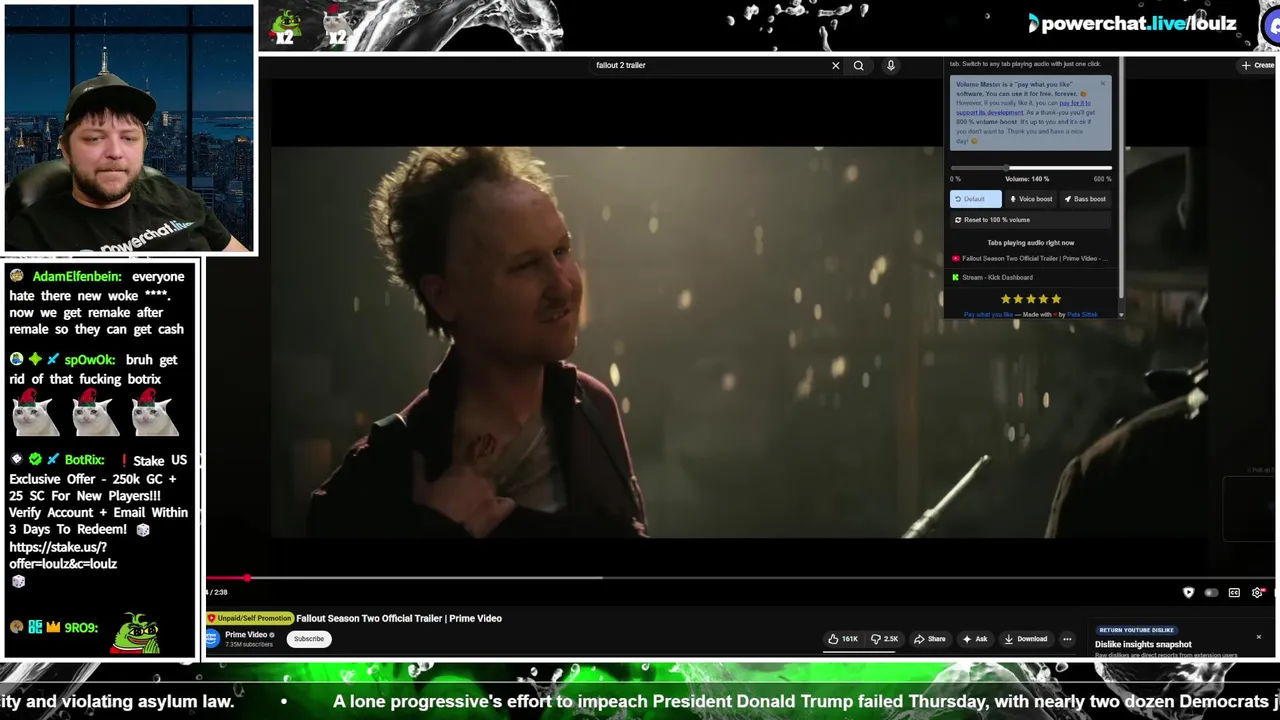This screenshot has width=1280, height=720.
Task: Click the YouTube search magnifier icon
Action: [x=858, y=66]
